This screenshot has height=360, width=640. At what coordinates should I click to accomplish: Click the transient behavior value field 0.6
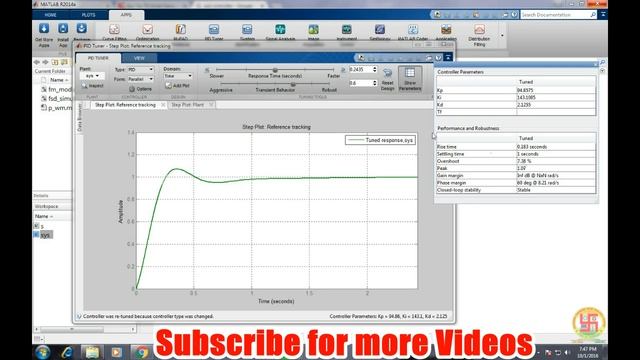[360, 83]
